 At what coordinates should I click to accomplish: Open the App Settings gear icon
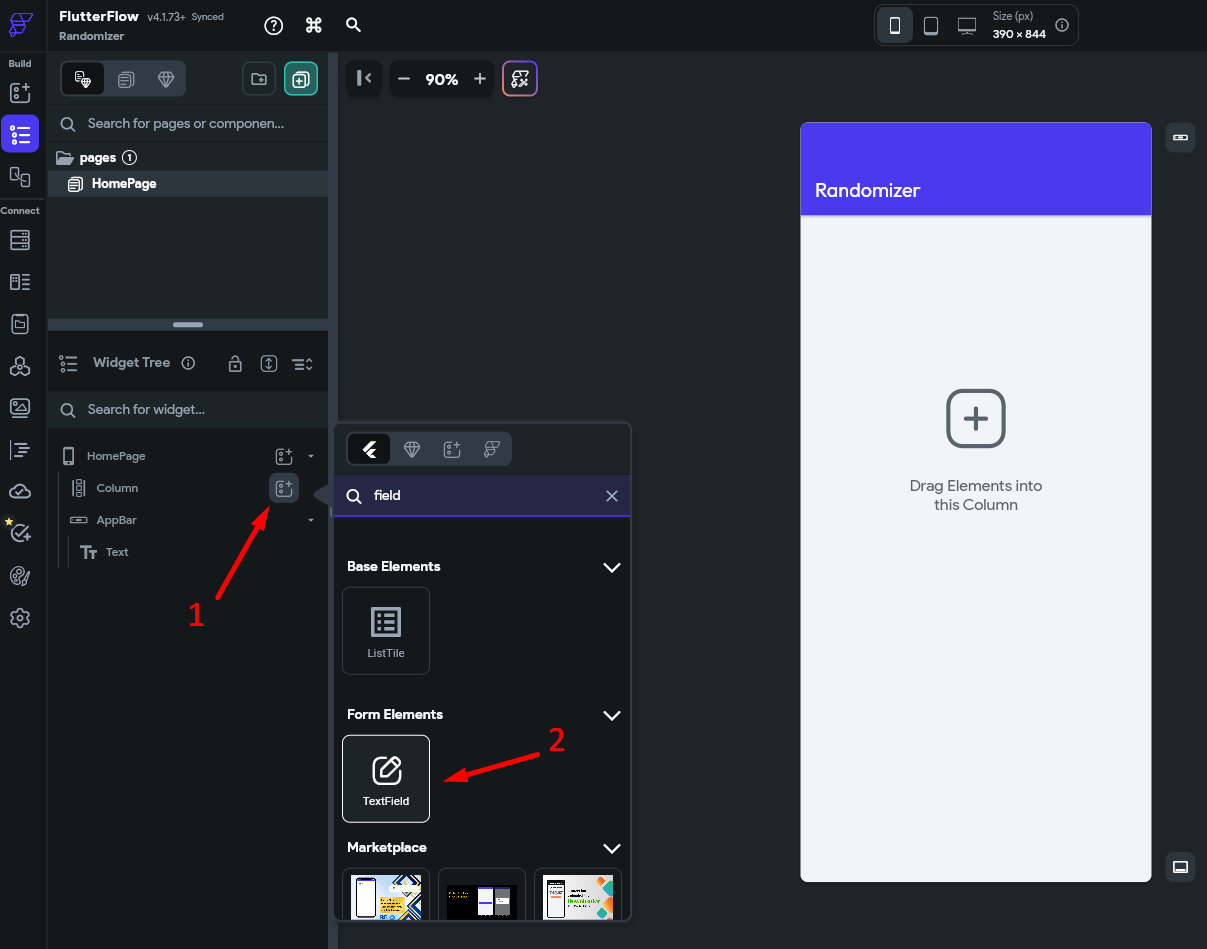point(20,618)
